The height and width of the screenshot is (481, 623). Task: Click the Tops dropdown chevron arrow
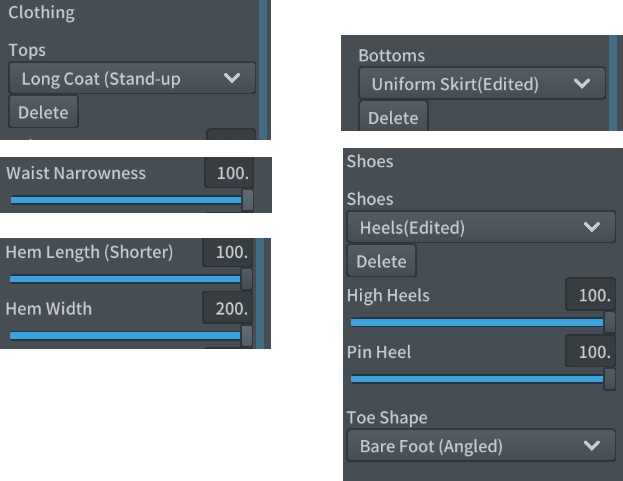click(x=233, y=79)
